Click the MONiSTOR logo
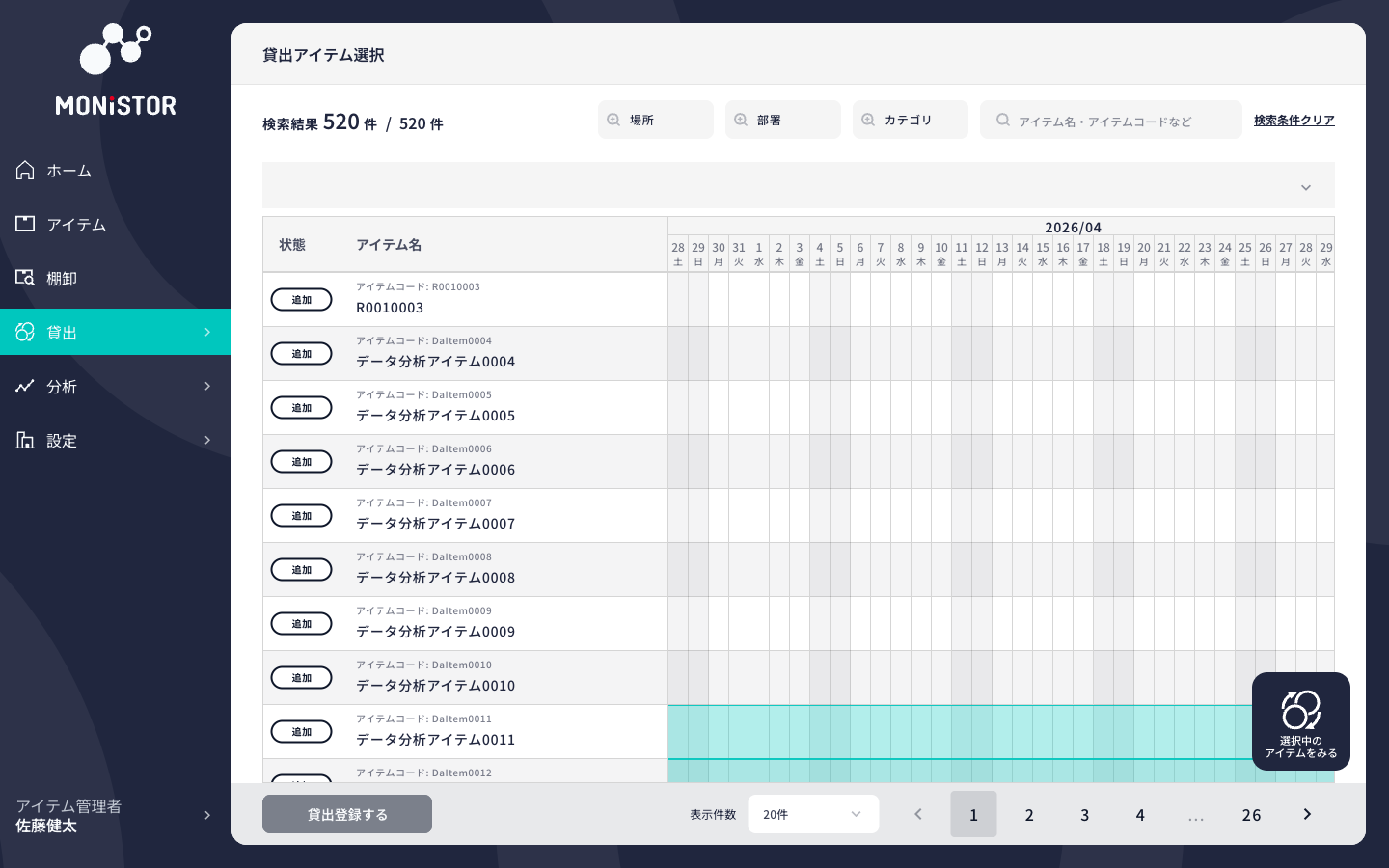The width and height of the screenshot is (1389, 868). tap(116, 69)
